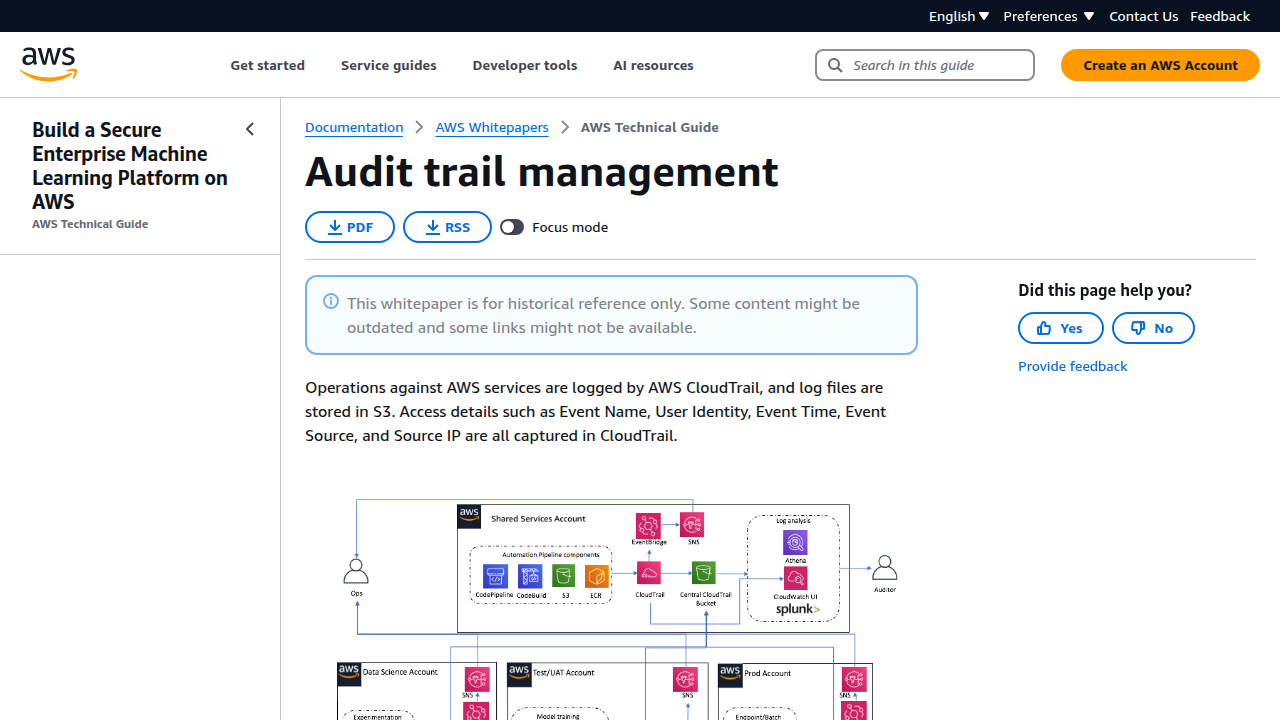Click the Automation Pipeline components label
This screenshot has width=1280, height=720.
(x=551, y=554)
